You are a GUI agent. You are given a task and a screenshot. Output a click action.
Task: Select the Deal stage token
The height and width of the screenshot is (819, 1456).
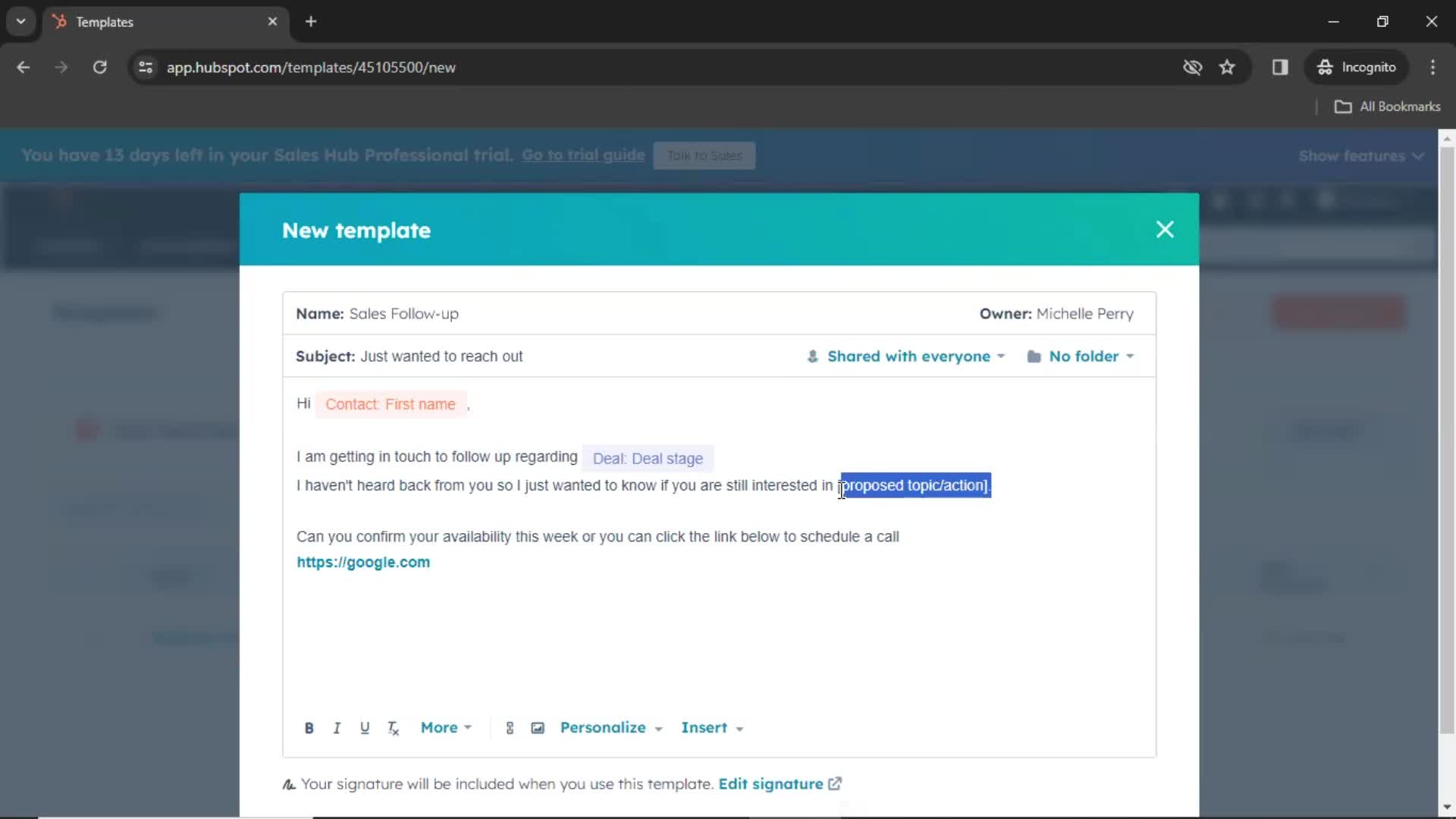(648, 458)
